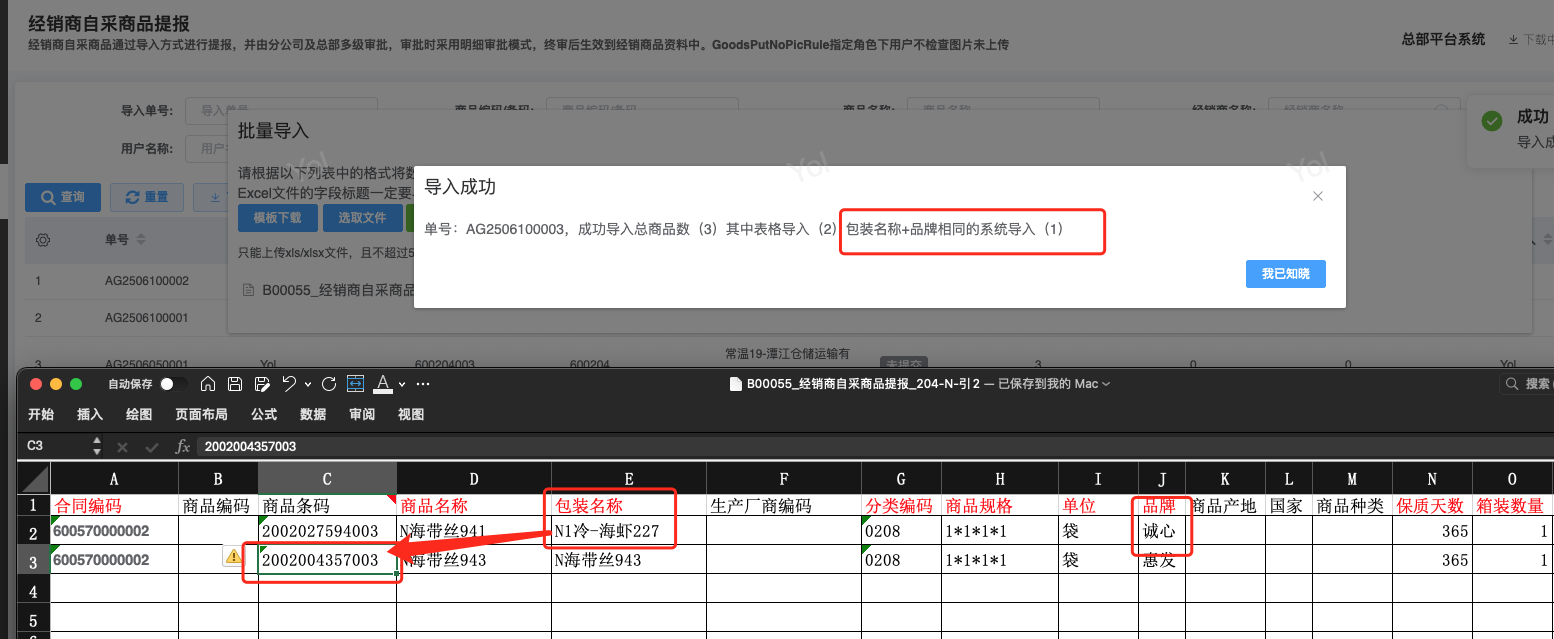Screen dimensions: 1554x639
Task: Open the undo history dropdown arrow
Action: click(307, 385)
